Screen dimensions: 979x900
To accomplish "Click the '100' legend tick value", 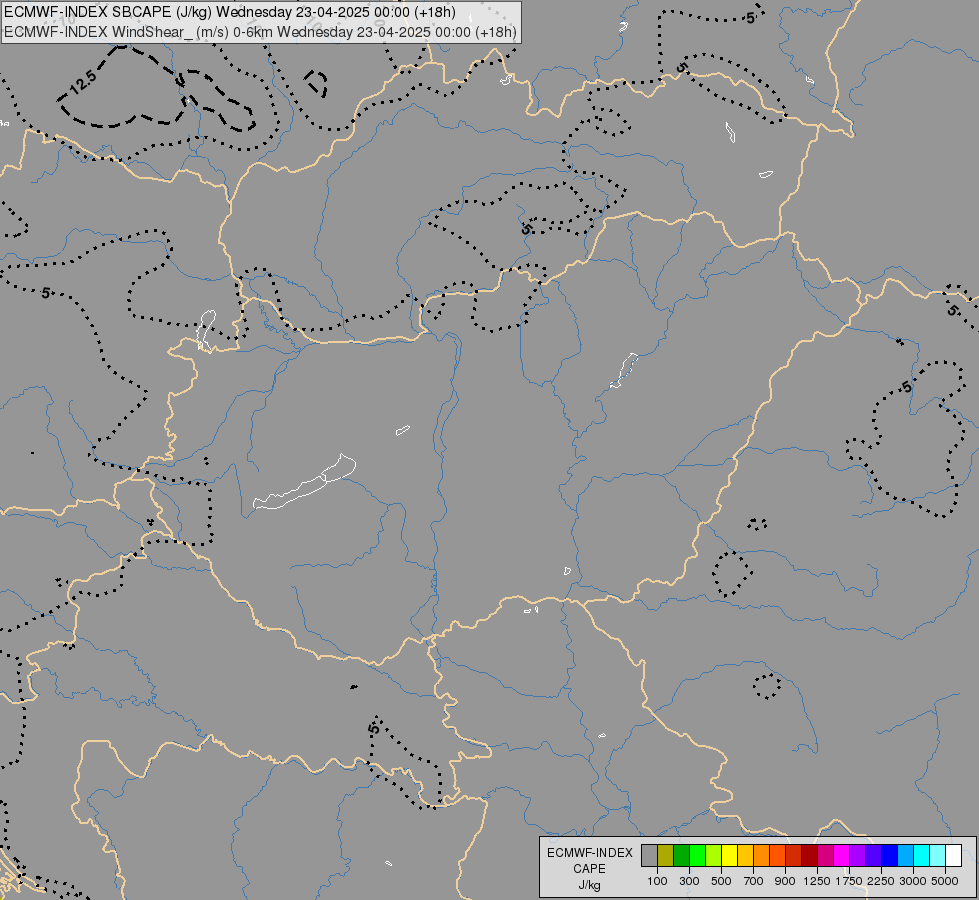I will pyautogui.click(x=657, y=881).
